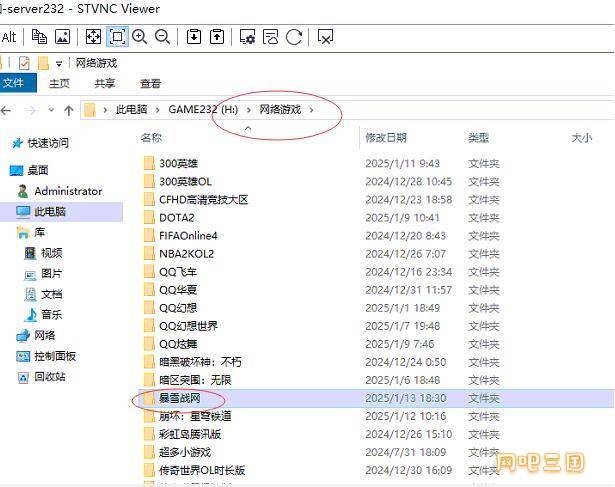The image size is (615, 487).
Task: Expand the chevron after GAME232 (H:) breadcrumb
Action: tap(248, 110)
